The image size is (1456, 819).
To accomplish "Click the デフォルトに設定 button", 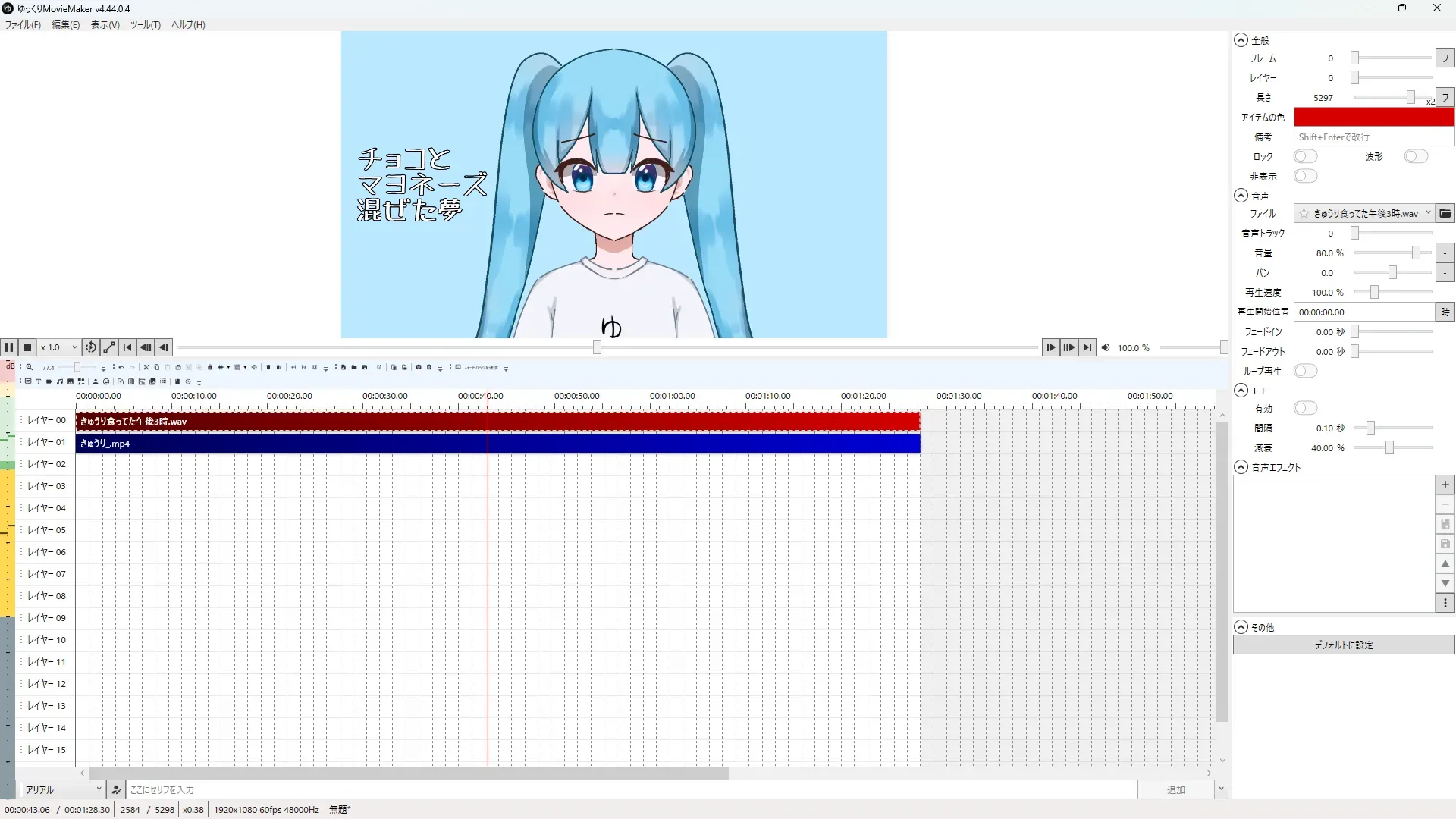I will [x=1343, y=645].
